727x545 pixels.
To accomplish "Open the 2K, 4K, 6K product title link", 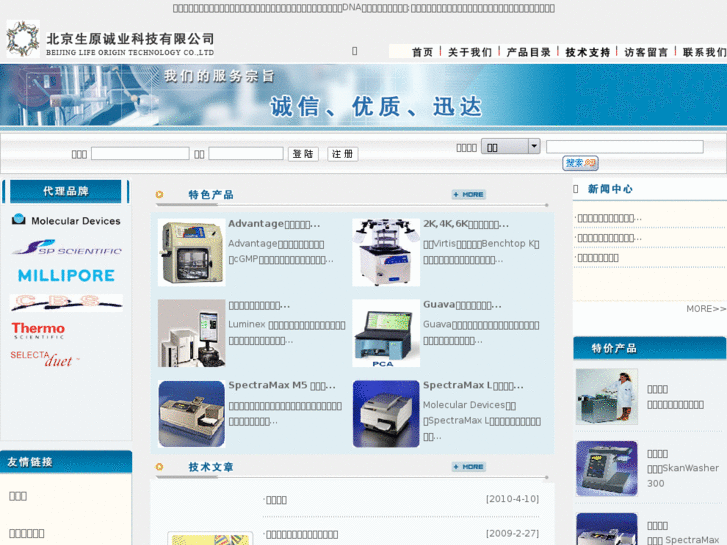I will pos(466,224).
